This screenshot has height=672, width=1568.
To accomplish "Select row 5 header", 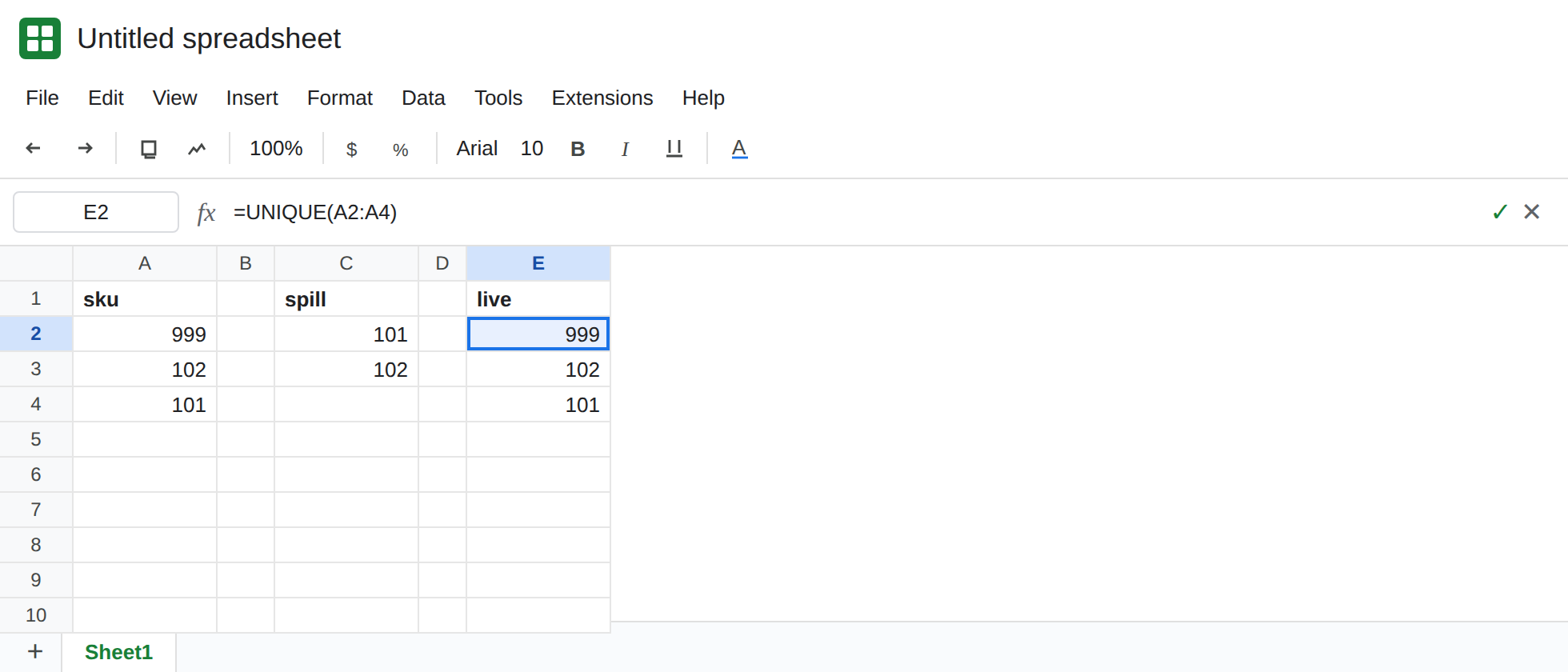I will pyautogui.click(x=36, y=440).
